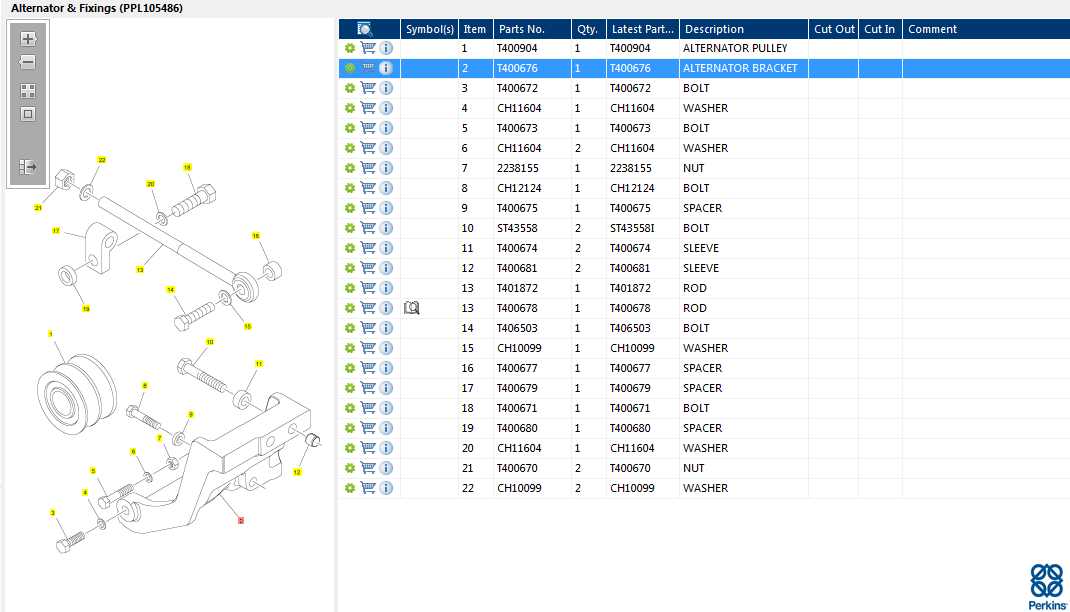Select callout 22 in the diagram
Image resolution: width=1070 pixels, height=612 pixels.
(102, 160)
